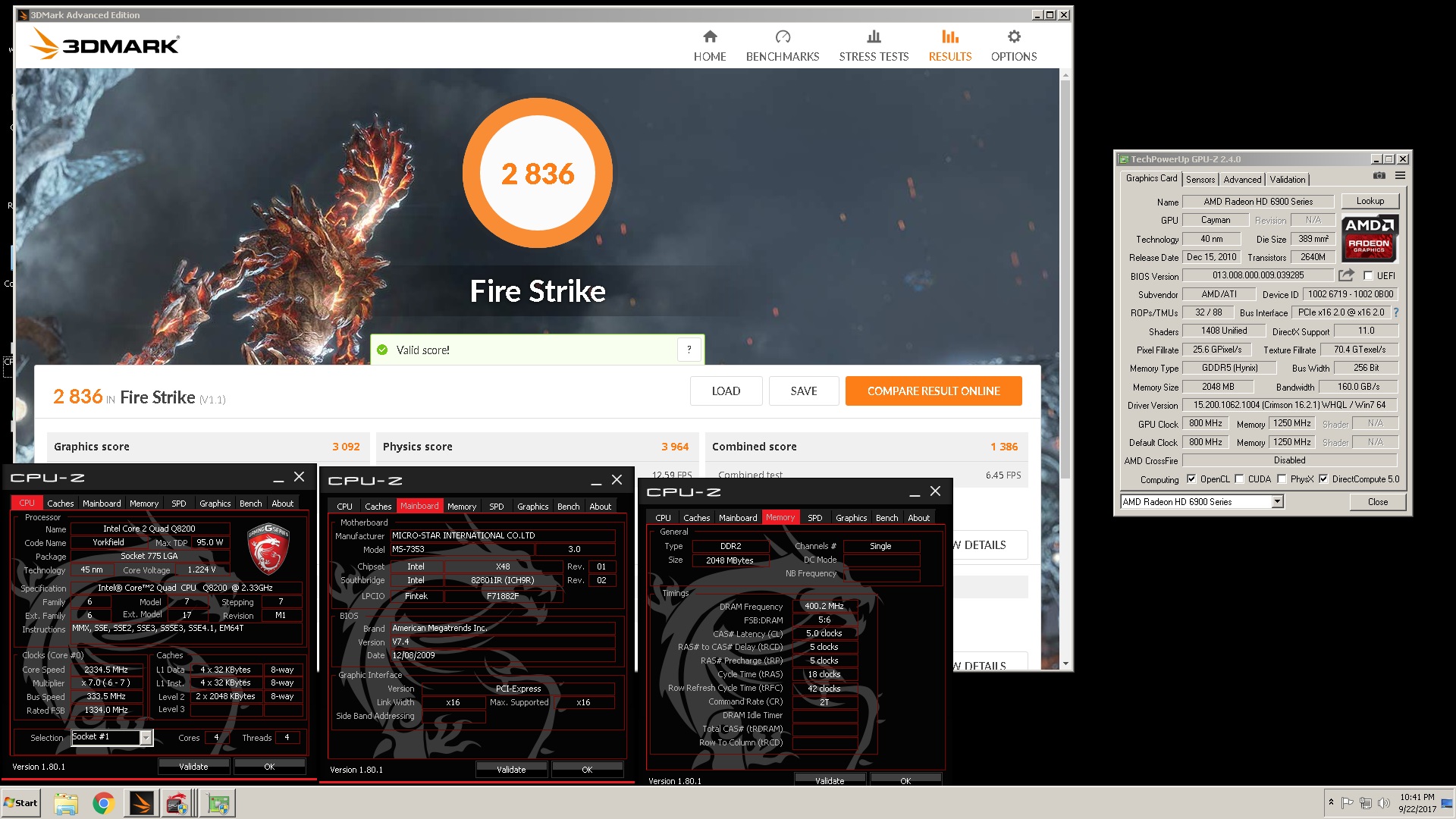Open the HOME section in 3DMark

tap(710, 46)
